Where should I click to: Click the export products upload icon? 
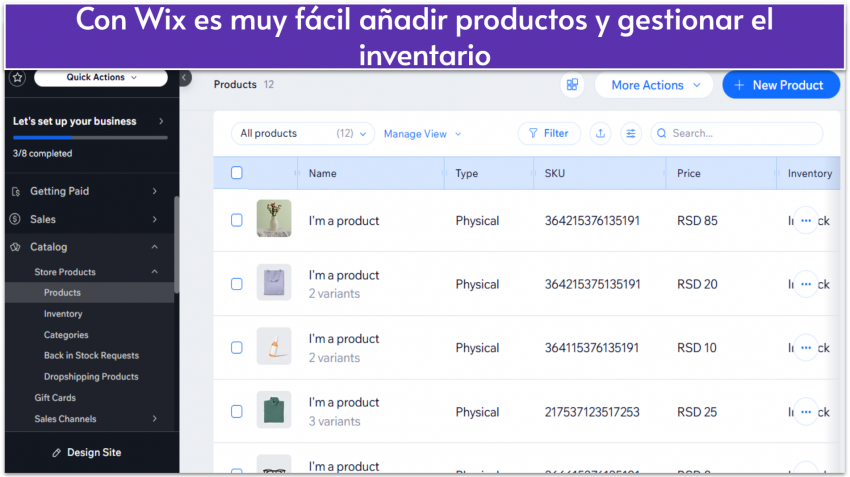point(600,133)
